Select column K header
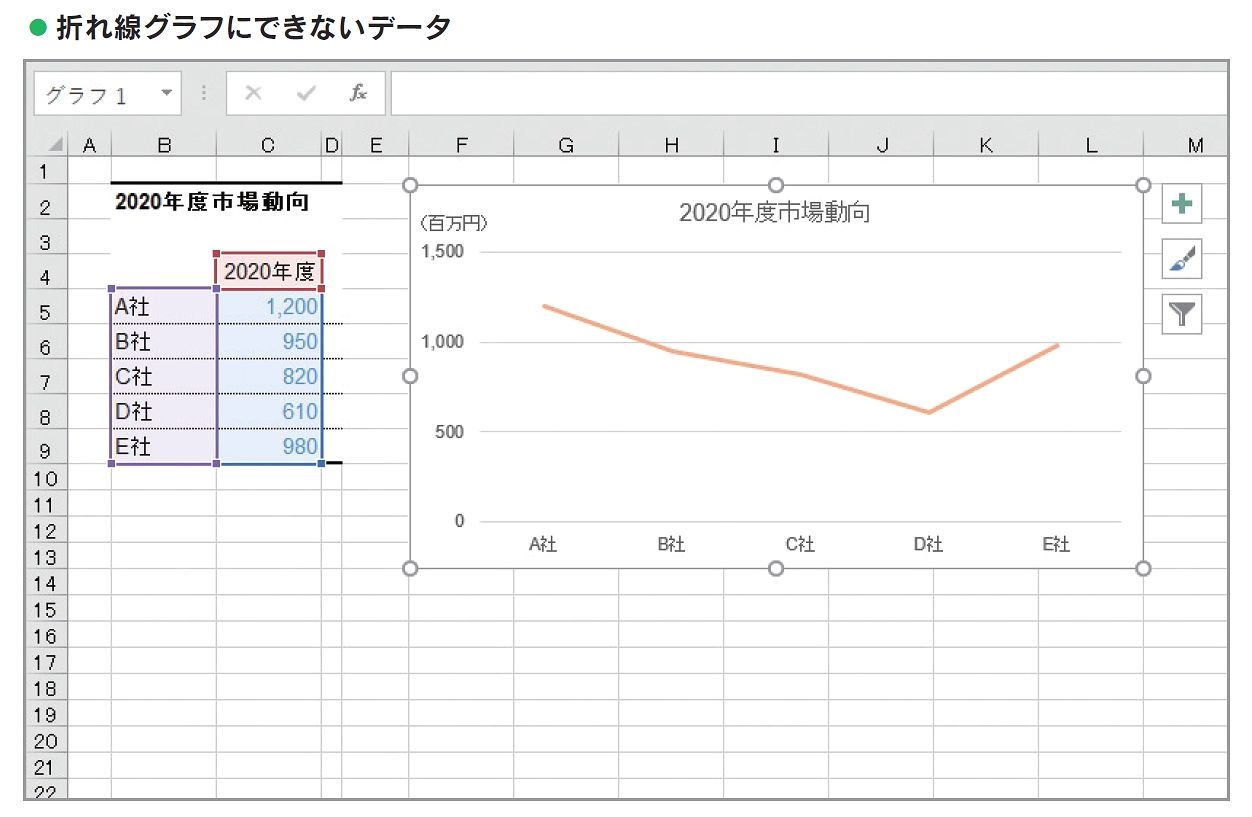This screenshot has width=1252, height=817. point(986,146)
